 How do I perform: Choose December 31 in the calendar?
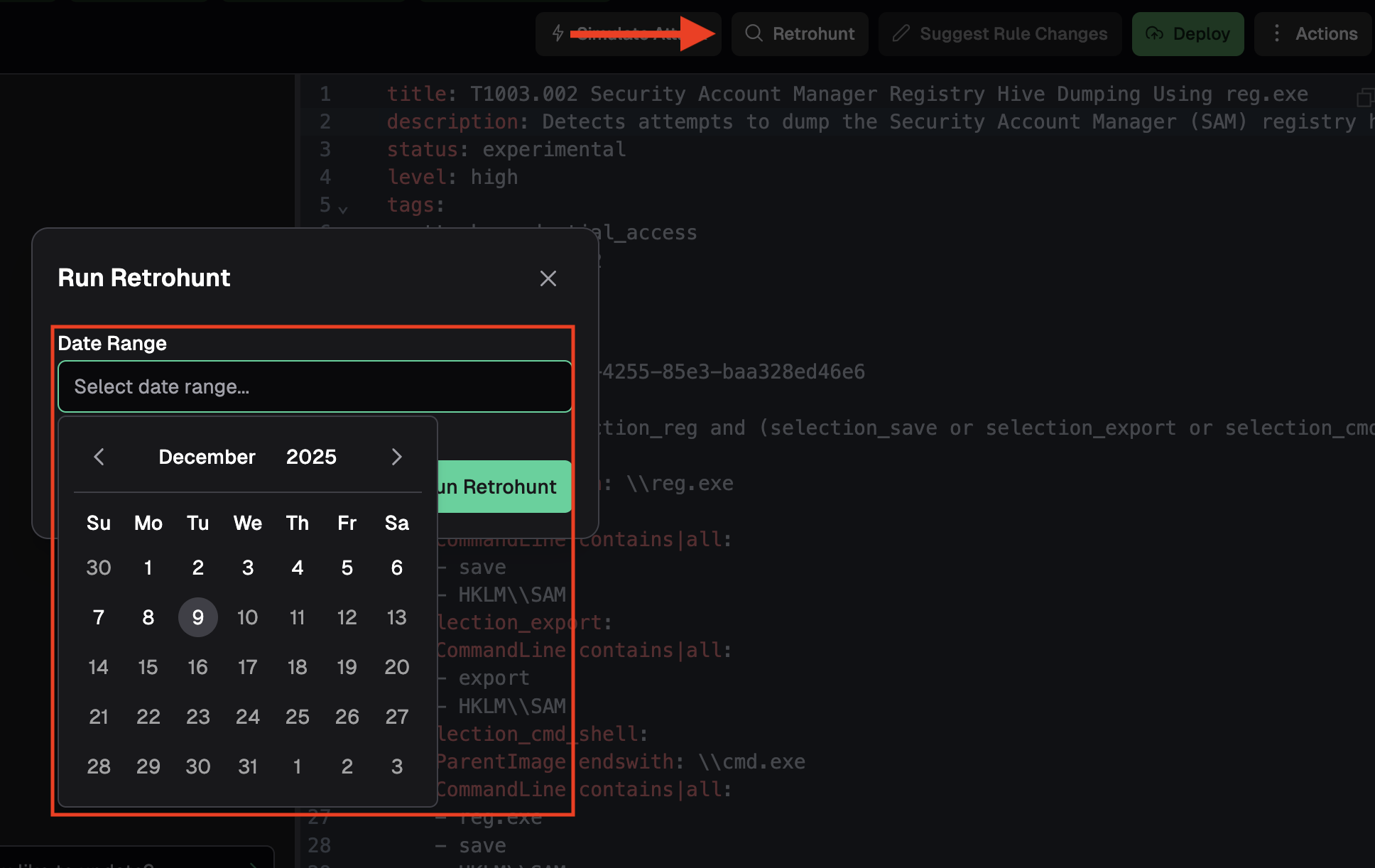[x=247, y=766]
